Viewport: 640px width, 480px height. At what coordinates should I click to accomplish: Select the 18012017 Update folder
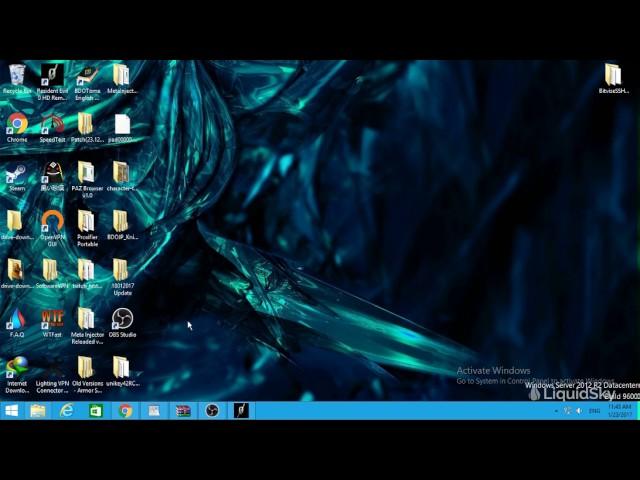point(122,278)
